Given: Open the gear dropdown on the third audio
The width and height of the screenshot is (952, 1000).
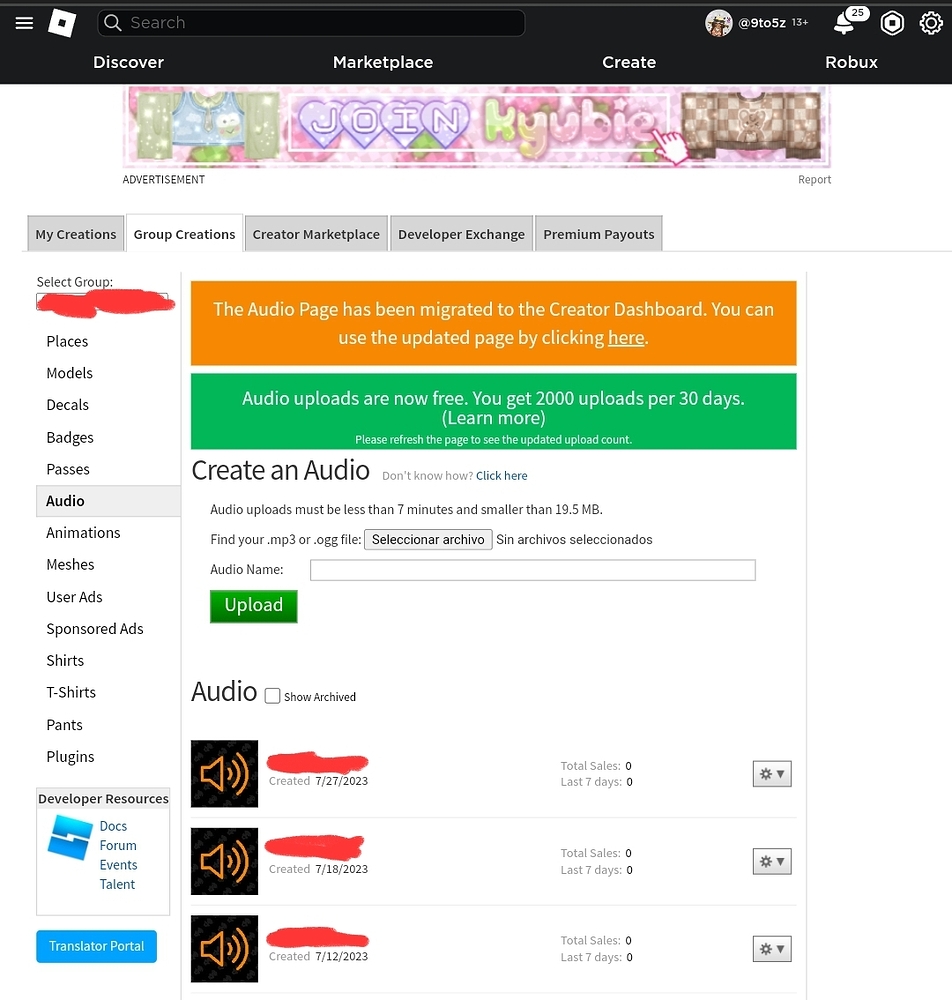Looking at the screenshot, I should 771,948.
